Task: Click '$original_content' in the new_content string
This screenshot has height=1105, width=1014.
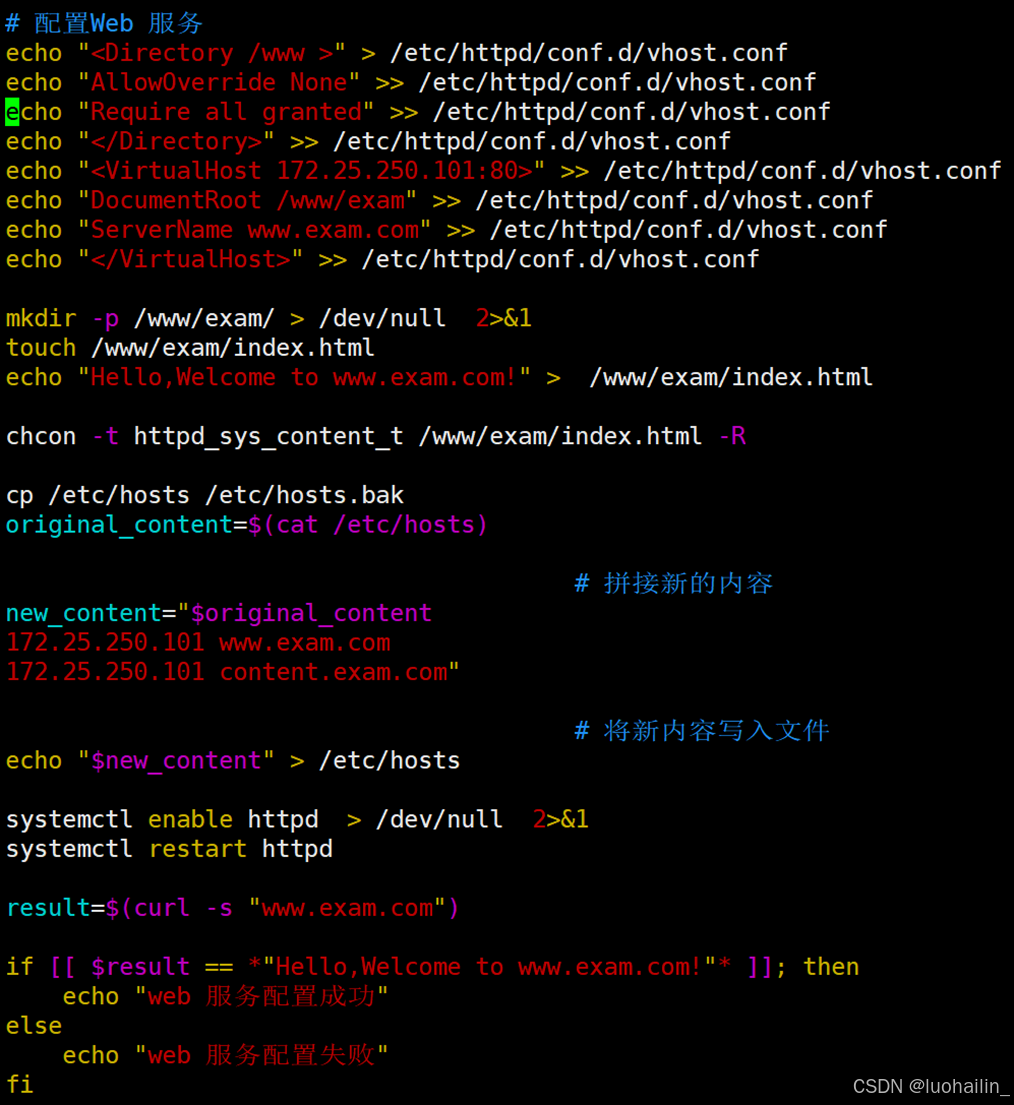Action: pyautogui.click(x=311, y=614)
